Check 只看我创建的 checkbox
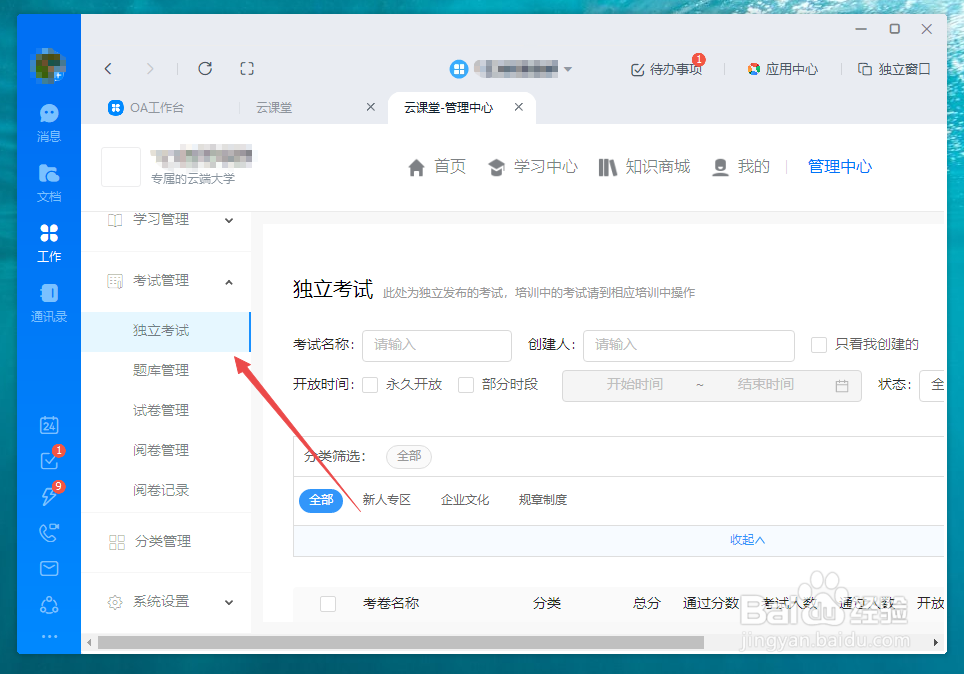Image resolution: width=964 pixels, height=674 pixels. point(819,345)
